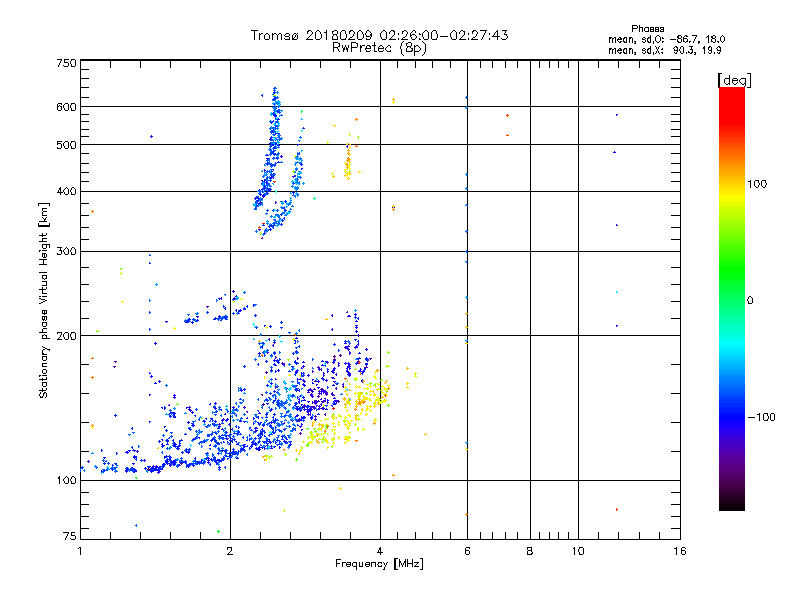800x600 pixels.
Task: Click the 'Phases' header label
Action: coord(647,29)
